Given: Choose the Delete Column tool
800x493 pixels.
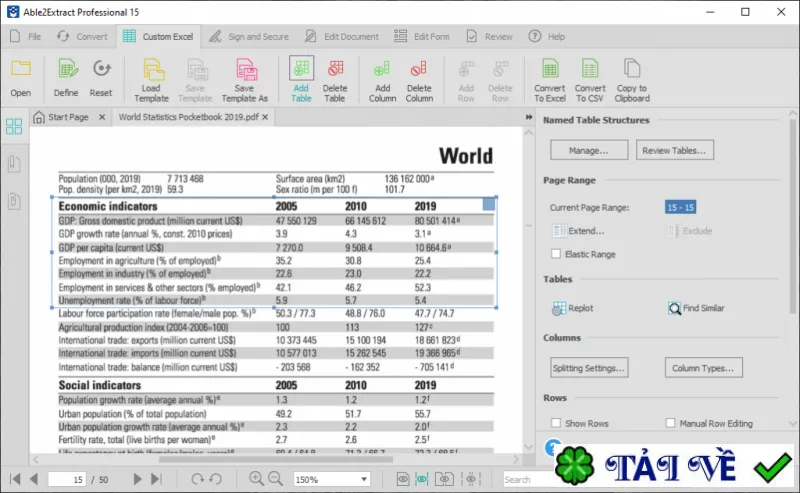Looking at the screenshot, I should click(419, 80).
